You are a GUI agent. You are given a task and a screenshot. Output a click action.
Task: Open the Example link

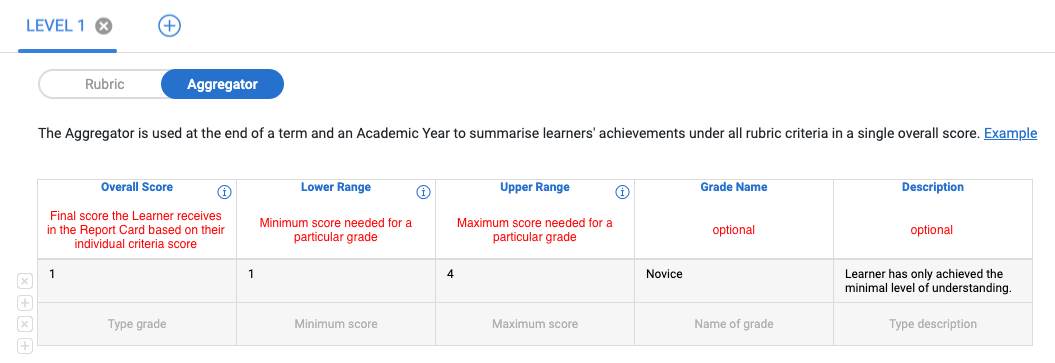pyautogui.click(x=1011, y=134)
